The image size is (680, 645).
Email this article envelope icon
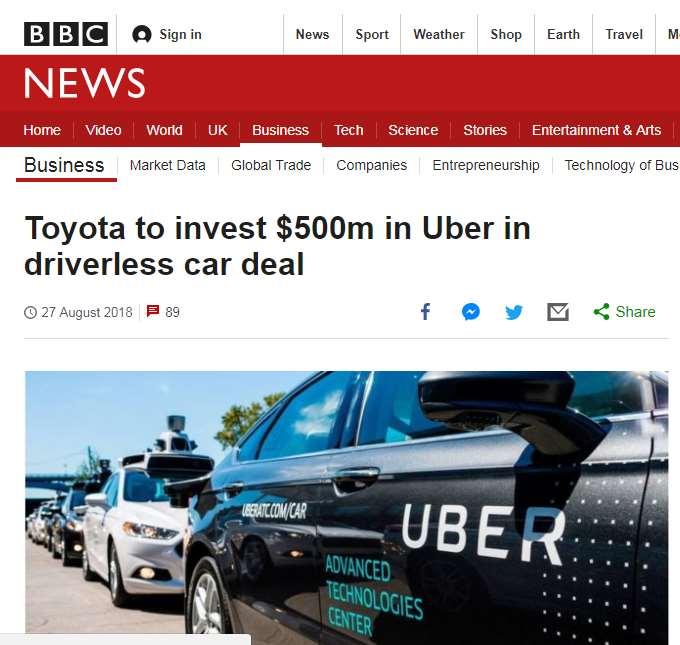558,312
